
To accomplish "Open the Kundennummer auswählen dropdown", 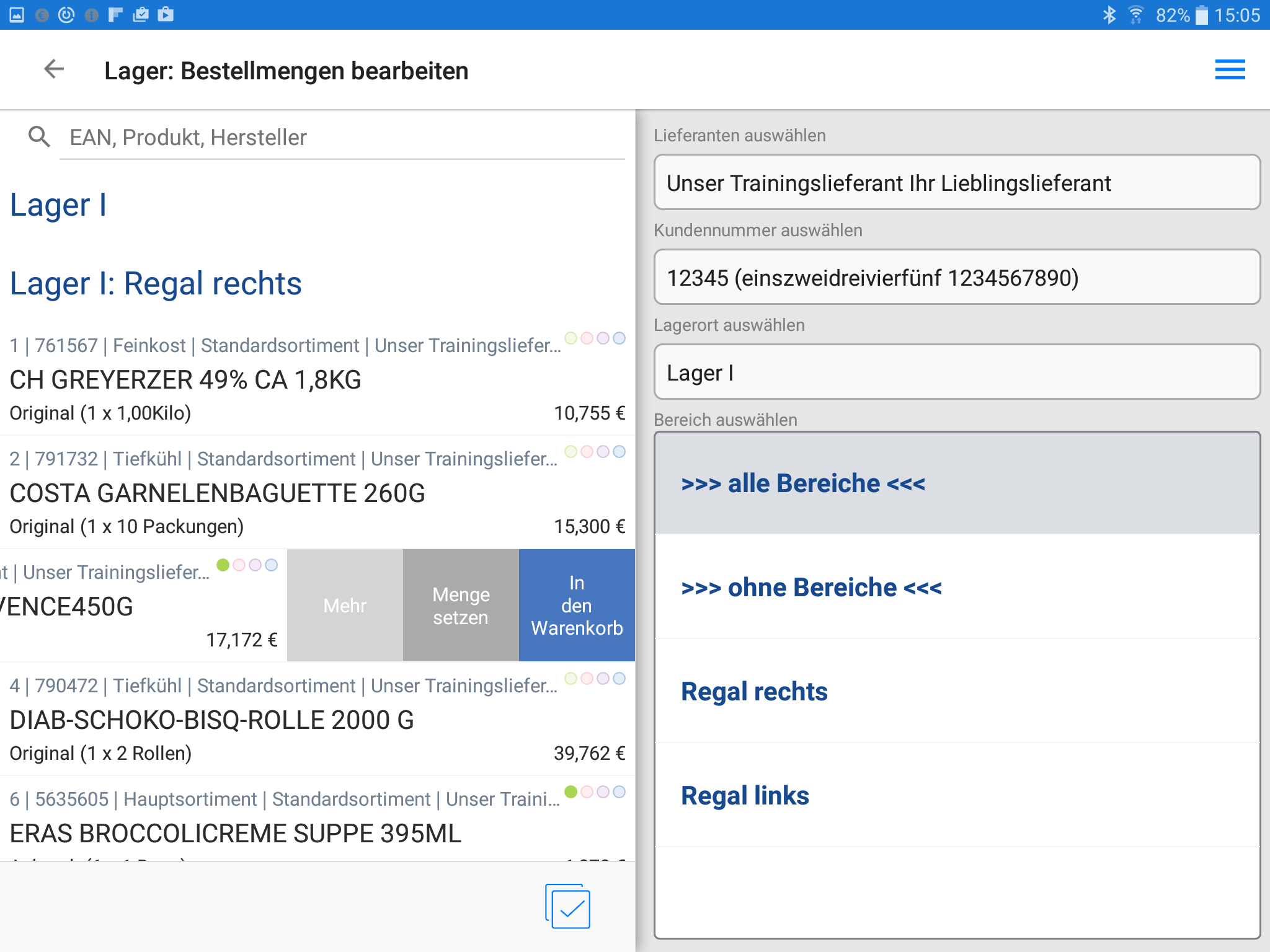I will 956,278.
